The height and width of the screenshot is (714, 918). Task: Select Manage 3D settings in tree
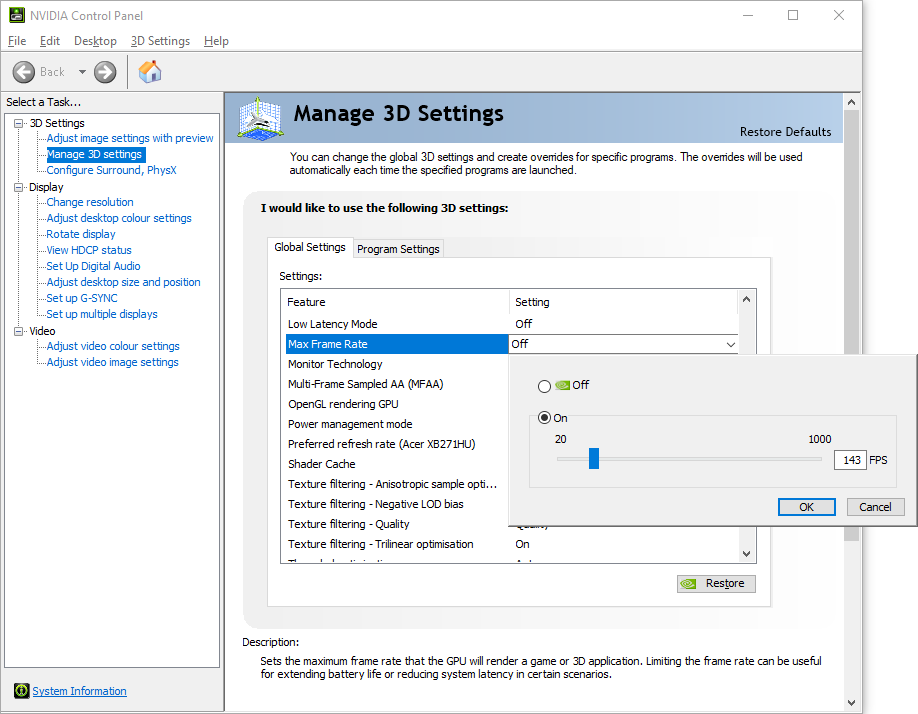click(x=94, y=155)
